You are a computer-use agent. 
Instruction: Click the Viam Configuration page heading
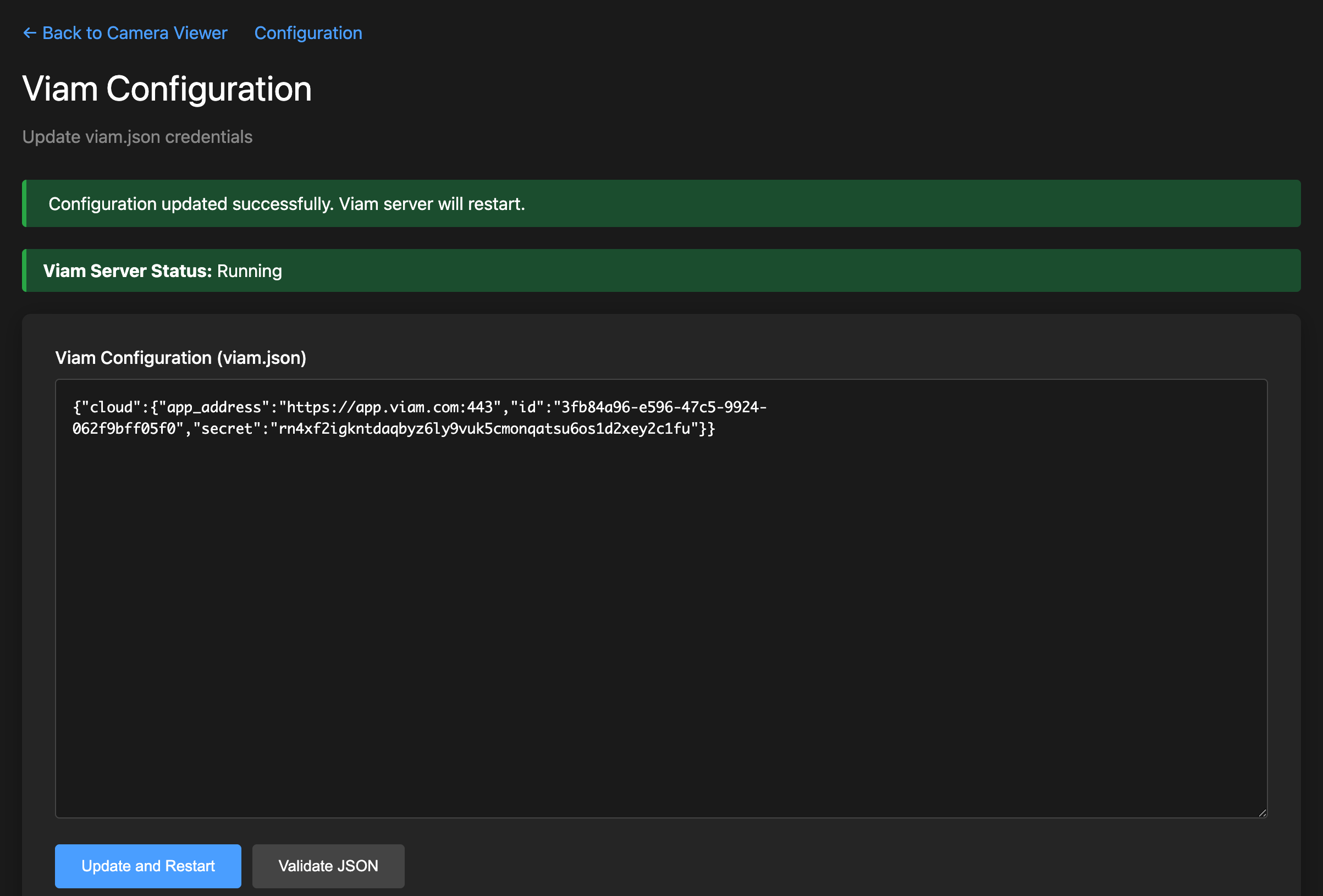(166, 89)
